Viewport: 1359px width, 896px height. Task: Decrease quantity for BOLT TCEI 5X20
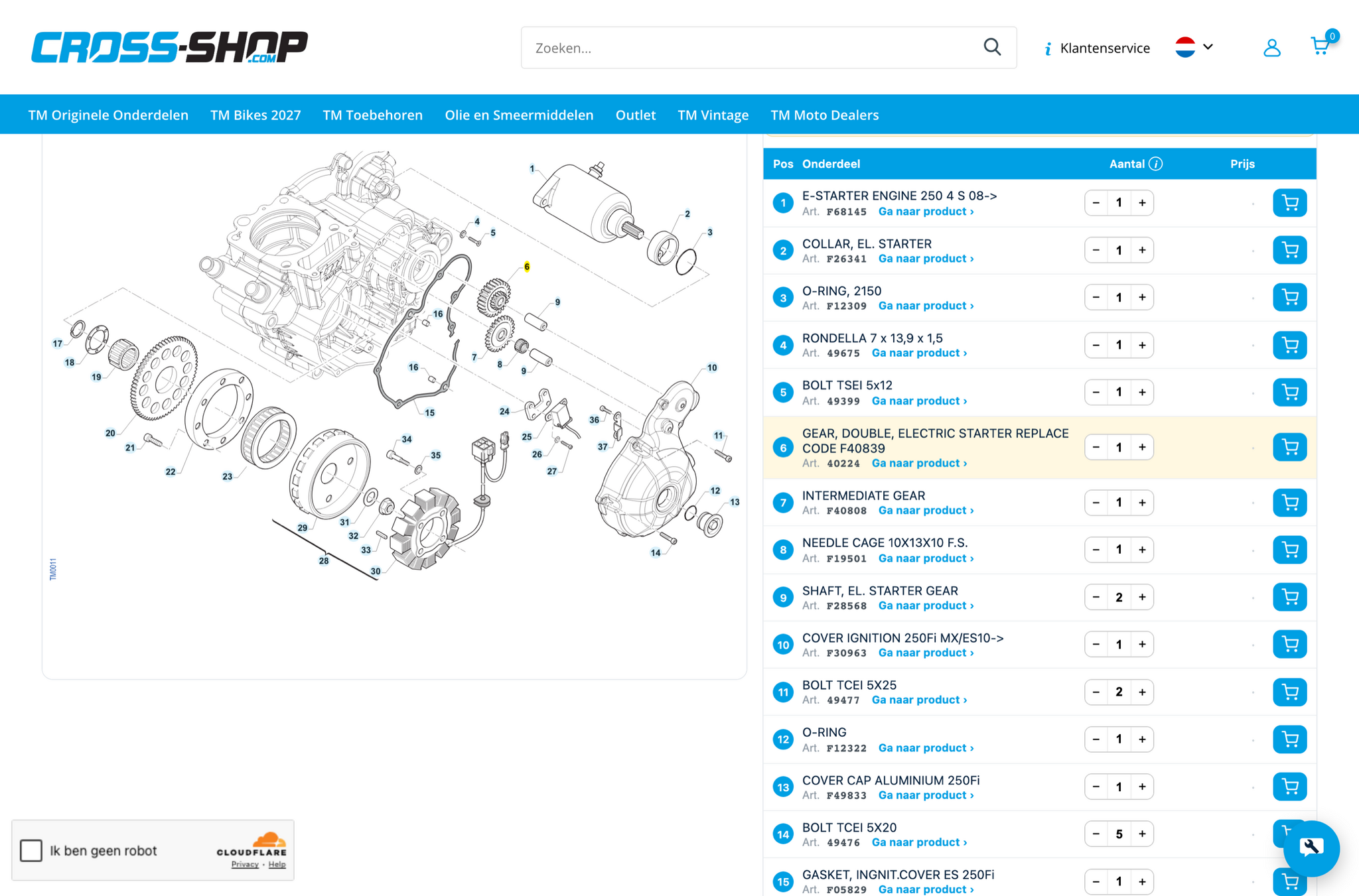[x=1096, y=834]
